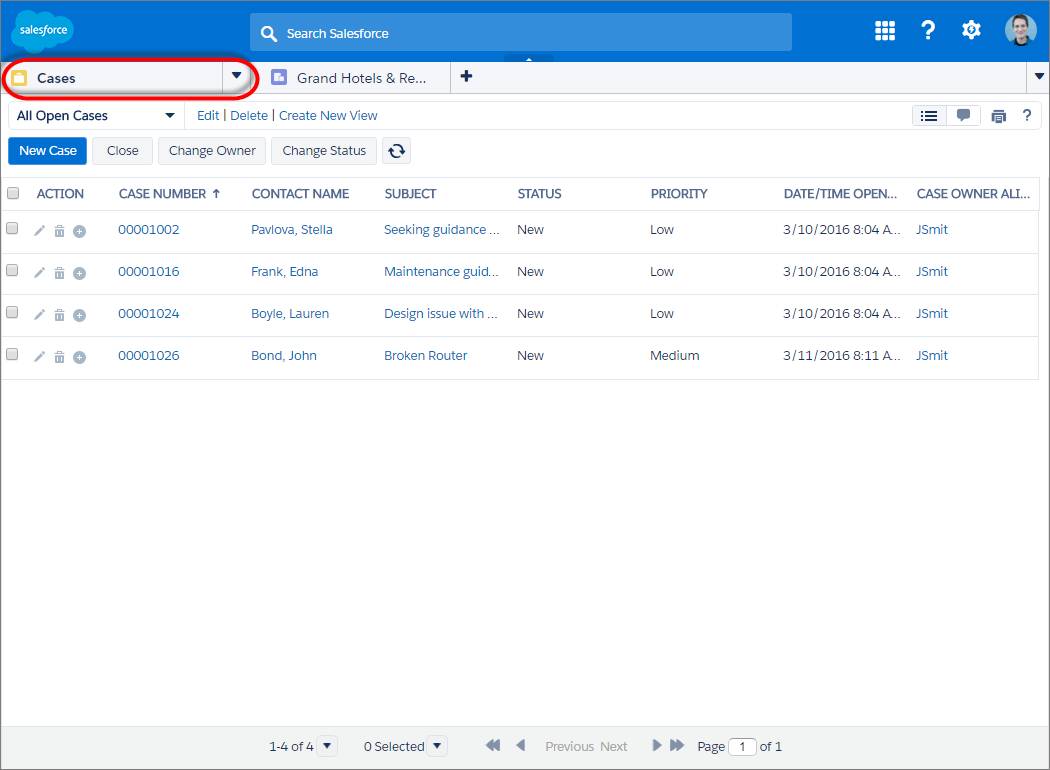Screen dimensions: 1050x770
Task: Open contact Pavlova, Stella
Action: click(291, 230)
